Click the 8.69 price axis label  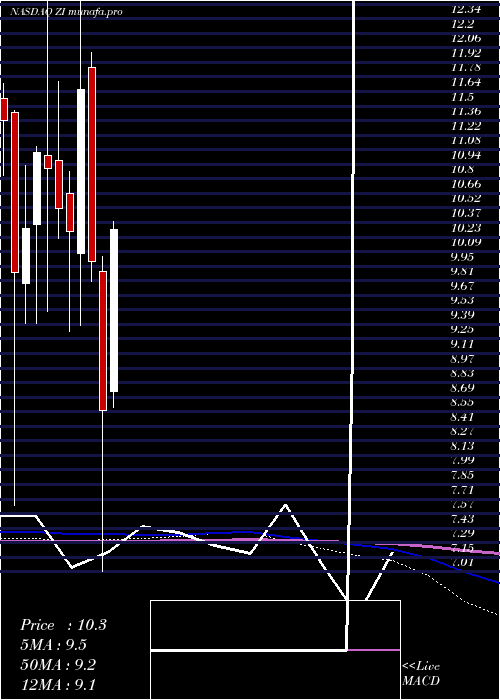(x=462, y=388)
